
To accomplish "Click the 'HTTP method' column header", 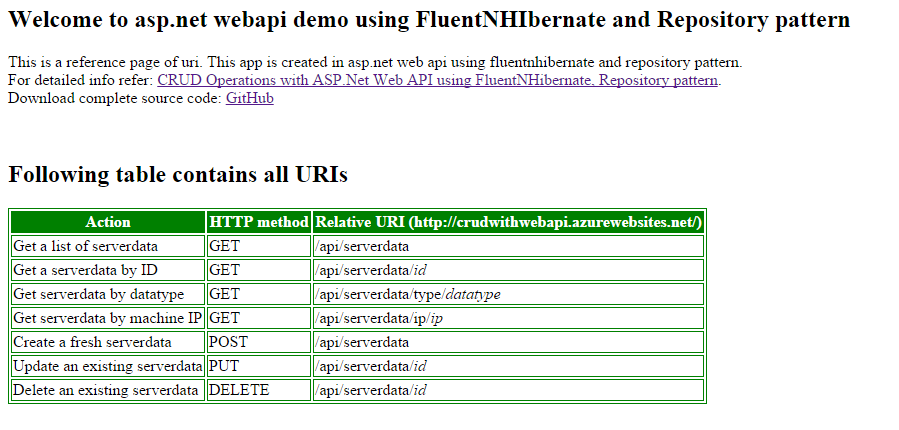I will tap(259, 222).
